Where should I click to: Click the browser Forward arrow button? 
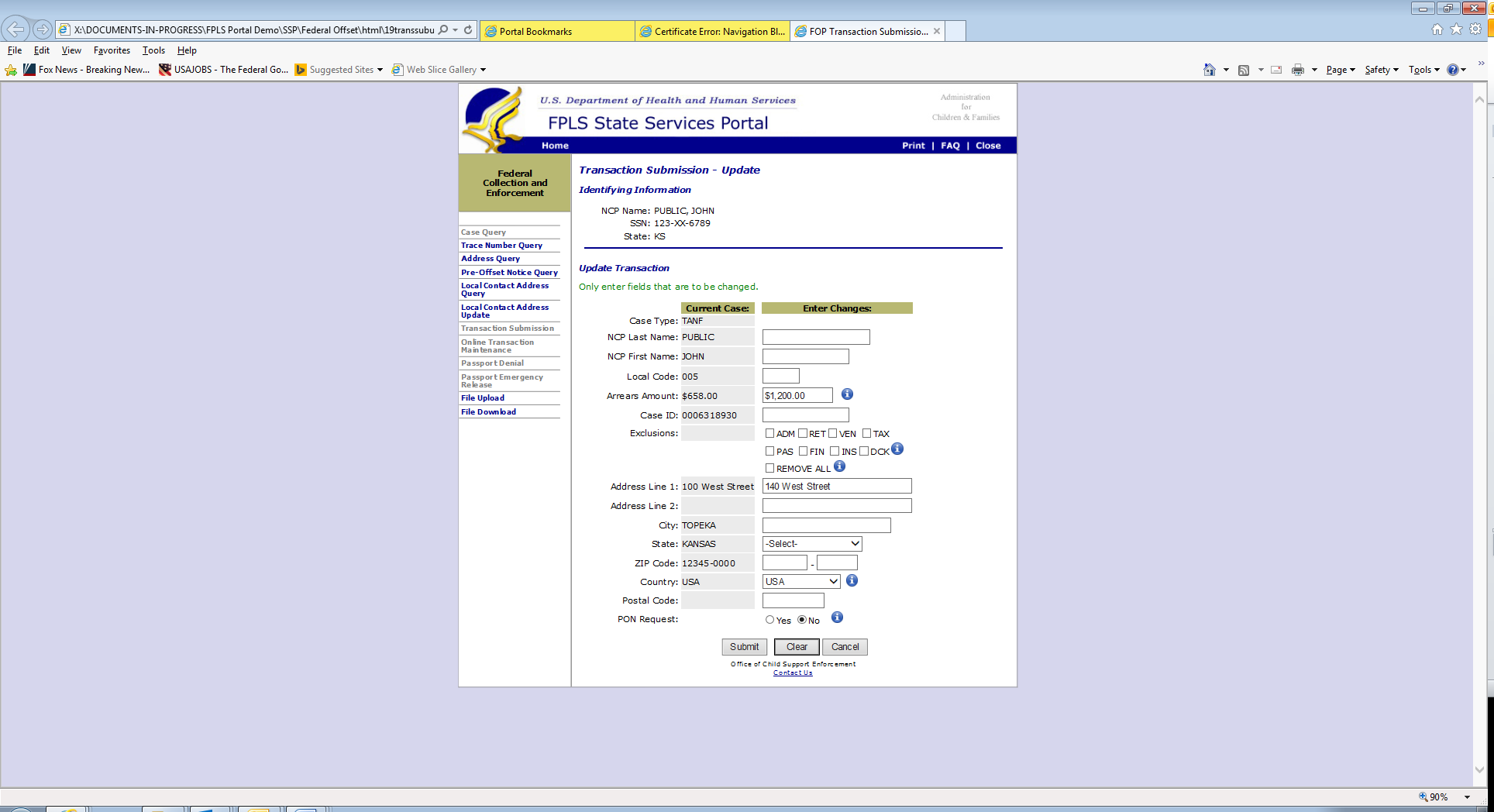point(43,30)
